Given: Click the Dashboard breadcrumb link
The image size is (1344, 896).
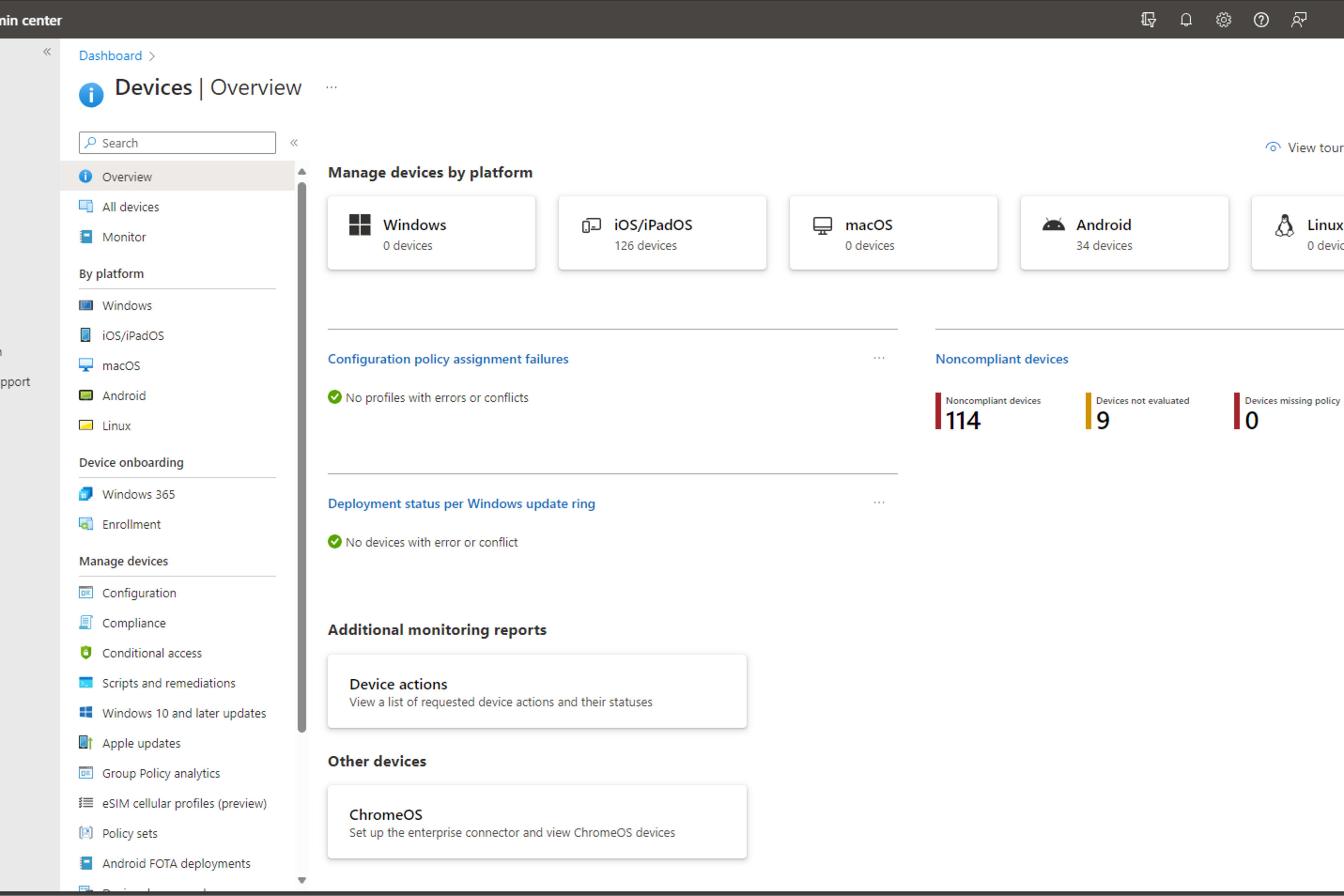Looking at the screenshot, I should (x=110, y=55).
